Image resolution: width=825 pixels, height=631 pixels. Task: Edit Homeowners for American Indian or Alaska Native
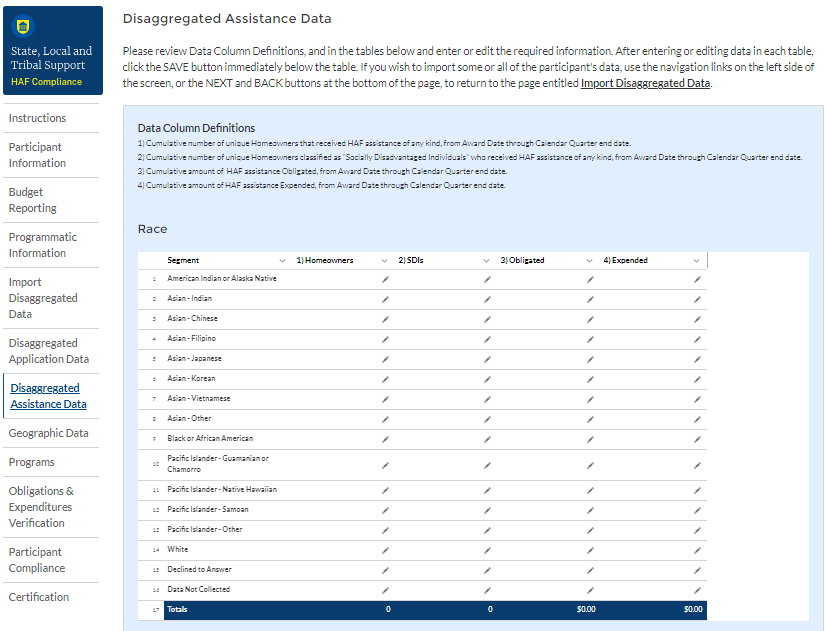tap(385, 279)
